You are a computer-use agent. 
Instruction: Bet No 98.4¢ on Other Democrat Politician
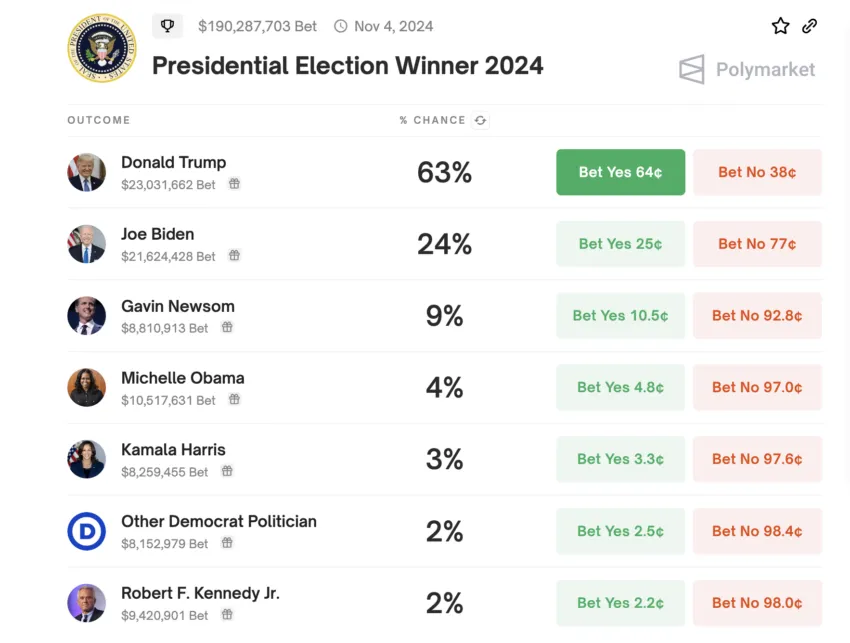(x=757, y=531)
